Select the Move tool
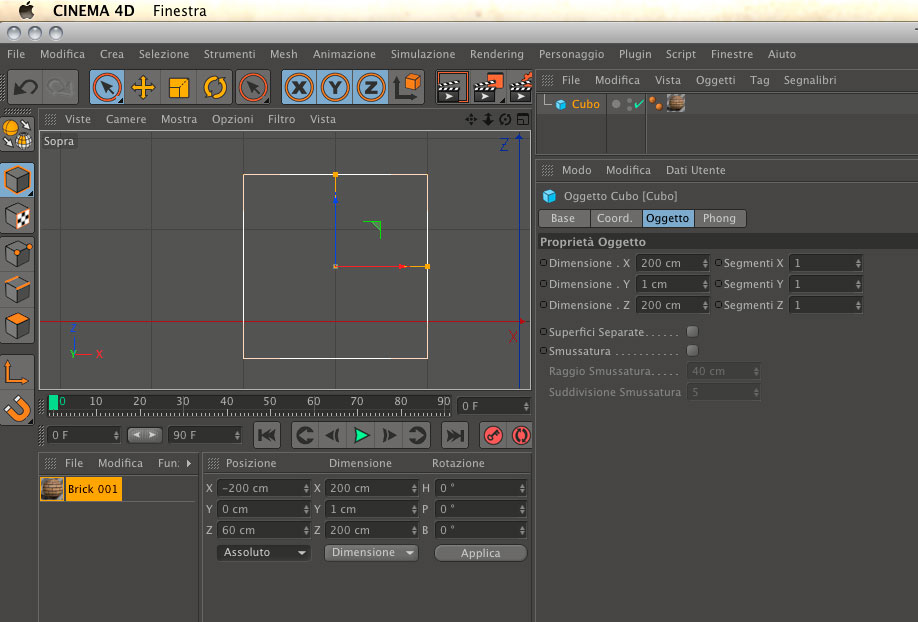Image resolution: width=918 pixels, height=622 pixels. pyautogui.click(x=143, y=88)
